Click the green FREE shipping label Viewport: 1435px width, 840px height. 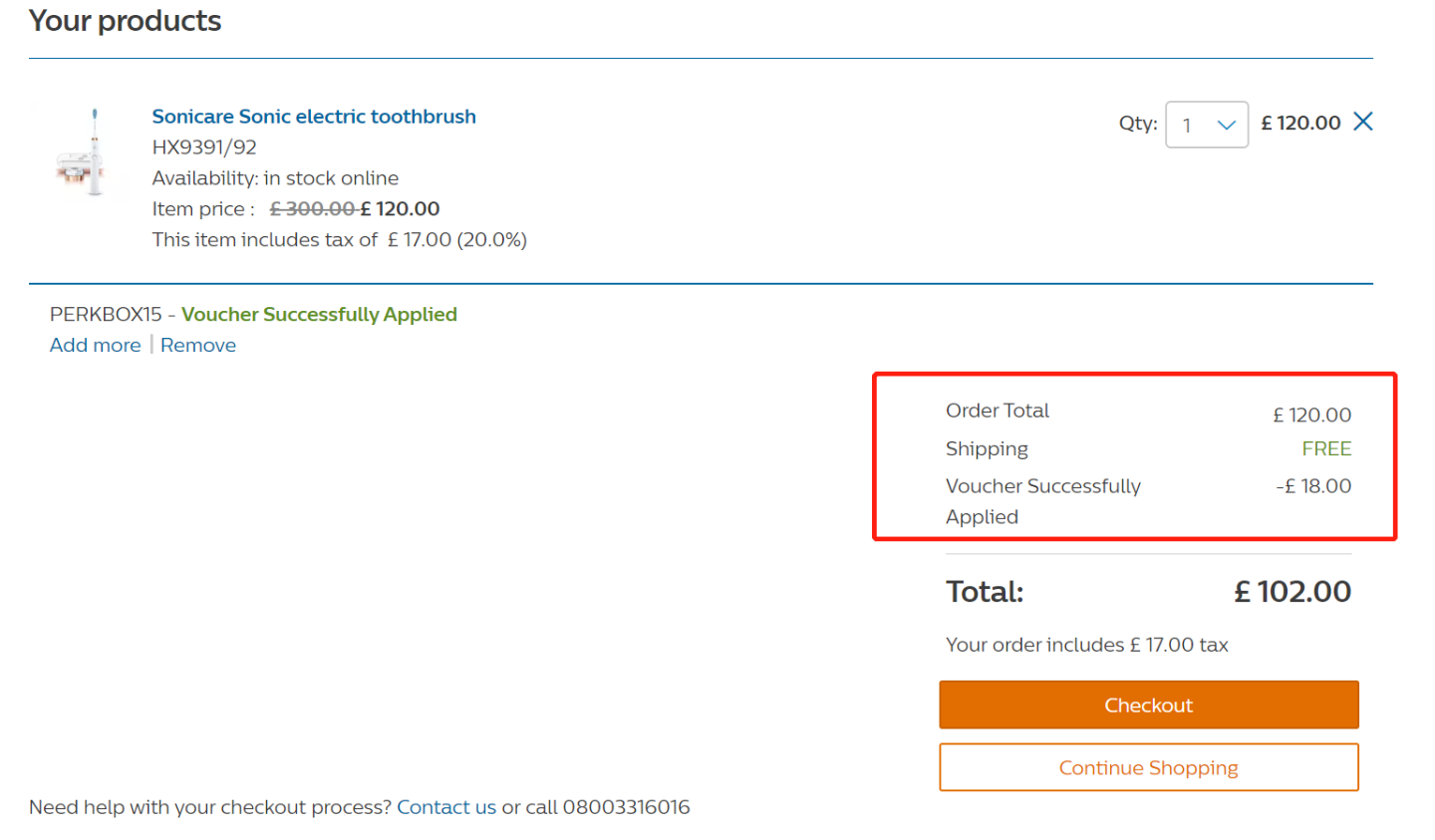1326,448
